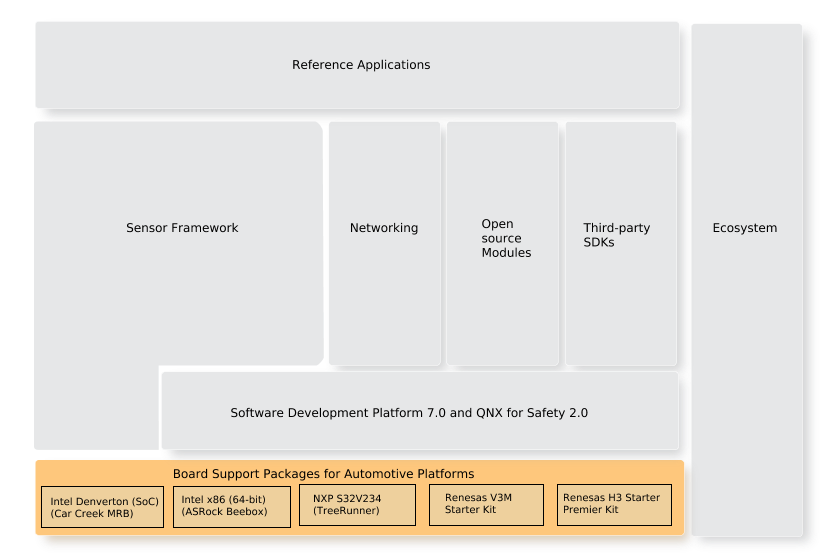Viewport: 823px width, 560px height.
Task: Click the "(TreeRunner)" label
Action: [x=346, y=511]
